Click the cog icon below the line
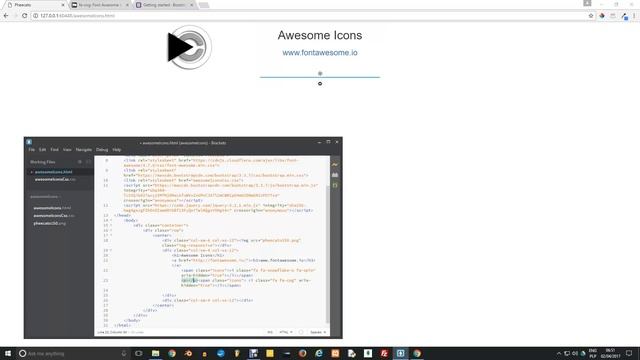Viewport: 640px width, 360px height. (320, 83)
